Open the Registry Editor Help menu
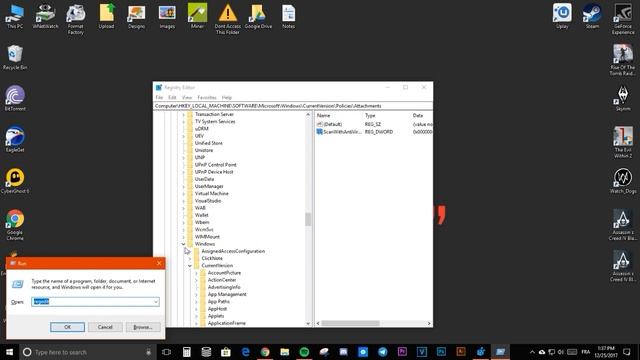The height and width of the screenshot is (360, 640). [227, 98]
